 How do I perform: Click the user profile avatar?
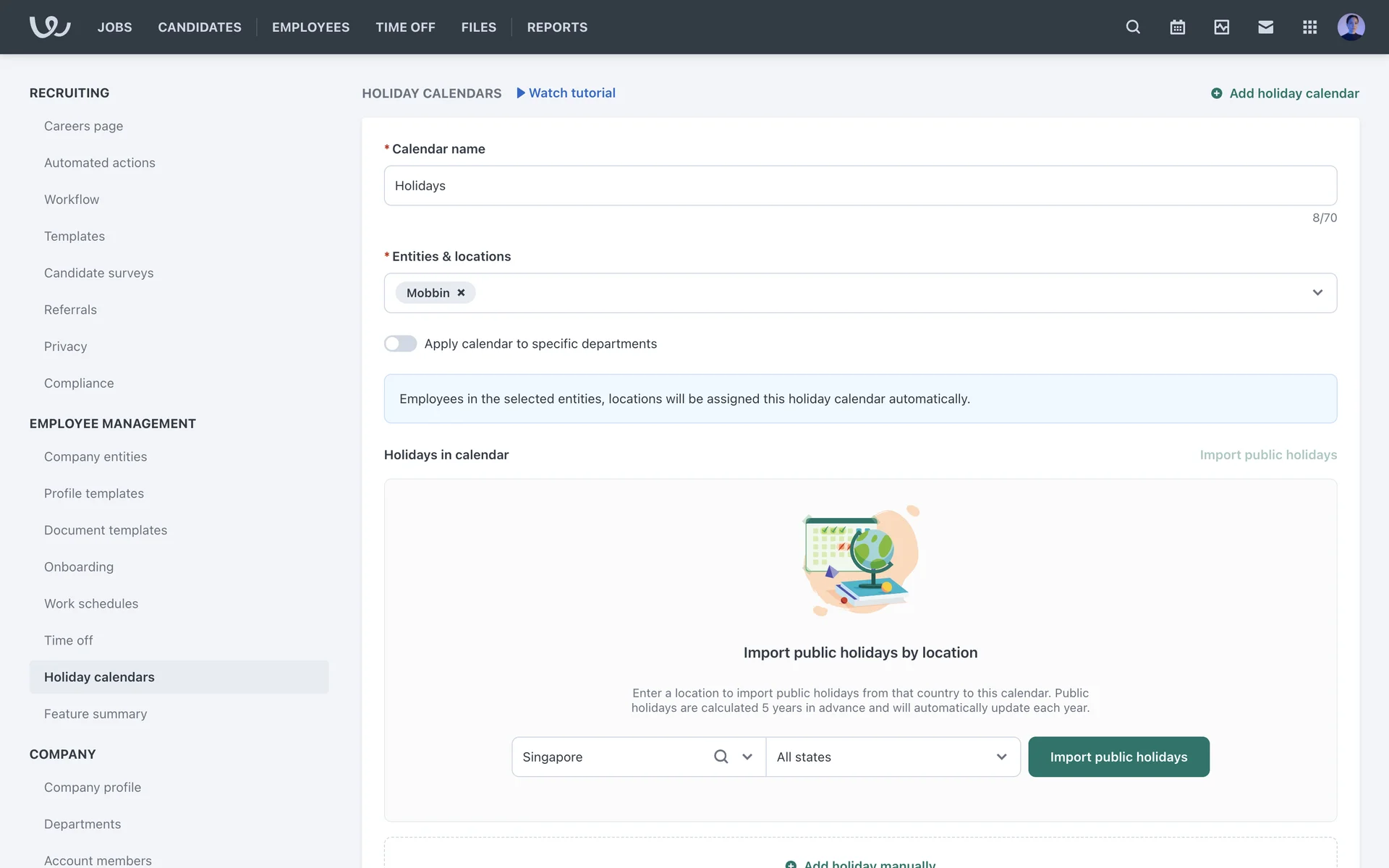click(1351, 27)
